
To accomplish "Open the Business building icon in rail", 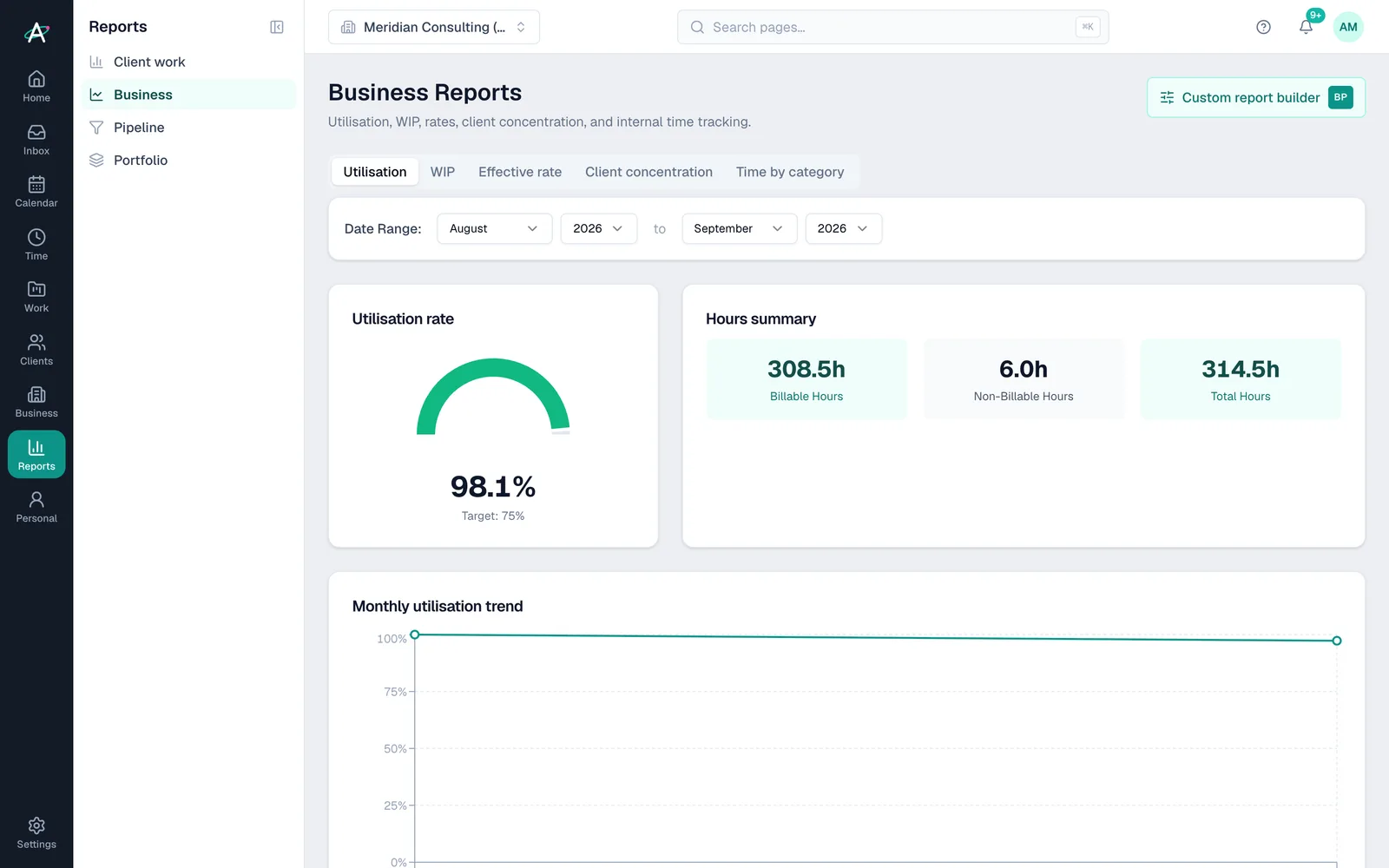I will (x=36, y=402).
